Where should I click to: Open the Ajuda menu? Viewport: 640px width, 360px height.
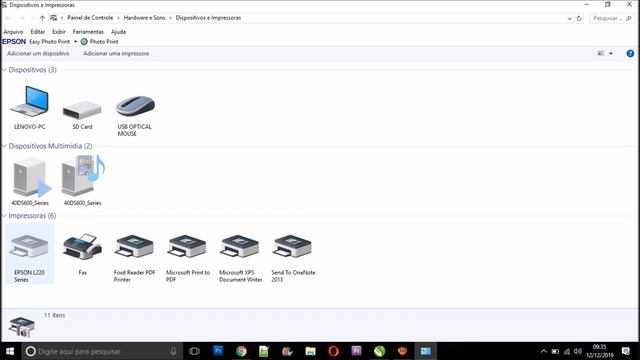click(118, 31)
